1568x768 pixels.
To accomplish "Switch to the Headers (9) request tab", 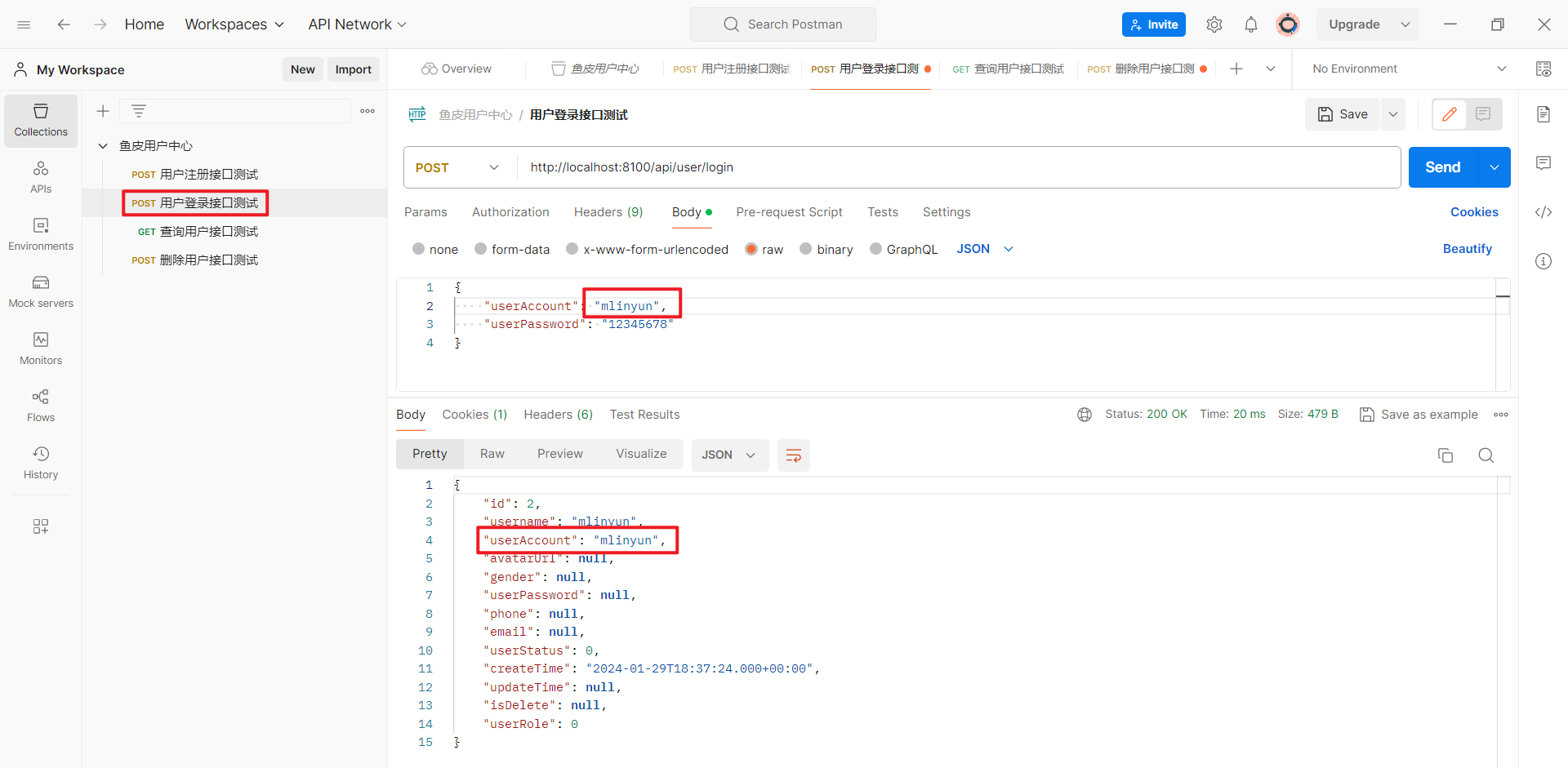I will (608, 212).
